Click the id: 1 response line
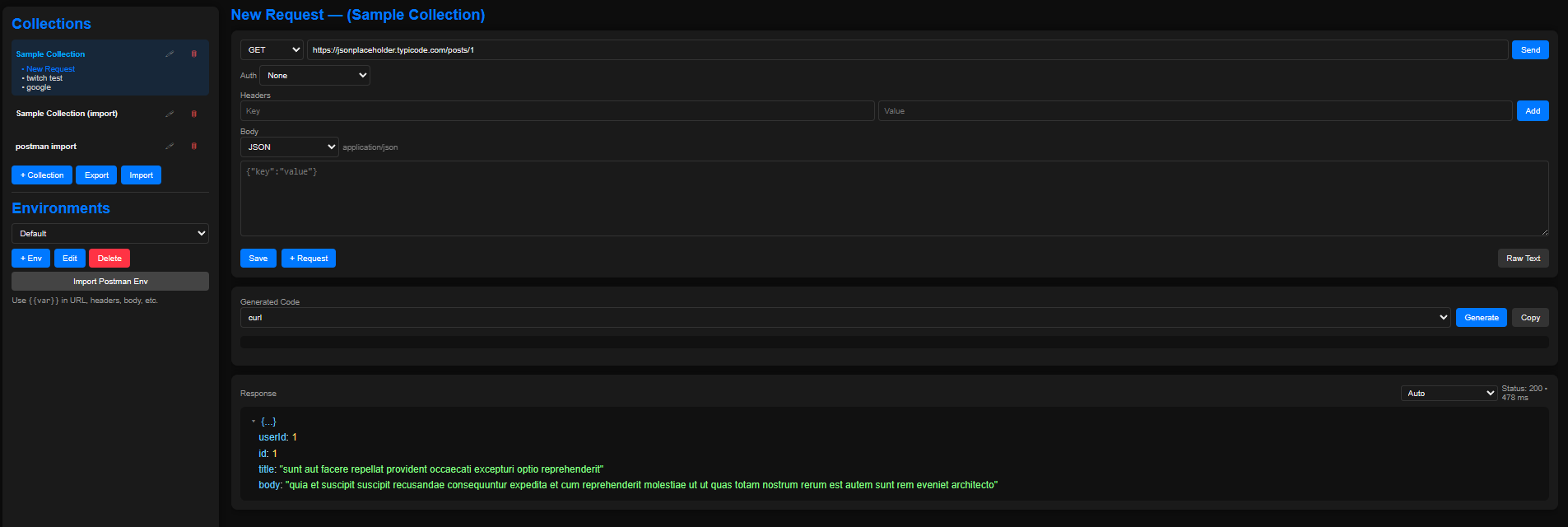Screen dimensions: 1568x527 point(268,454)
